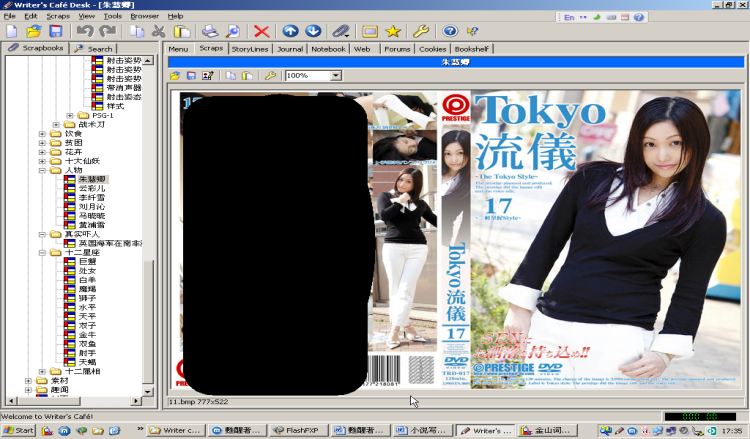Open scrap file in the scrap toolbar
The height and width of the screenshot is (439, 750).
click(175, 76)
